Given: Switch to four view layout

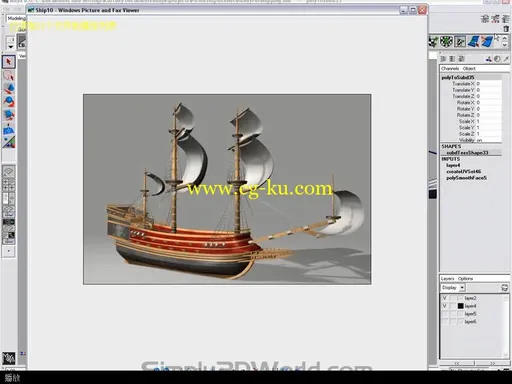Looking at the screenshot, I should (x=9, y=185).
